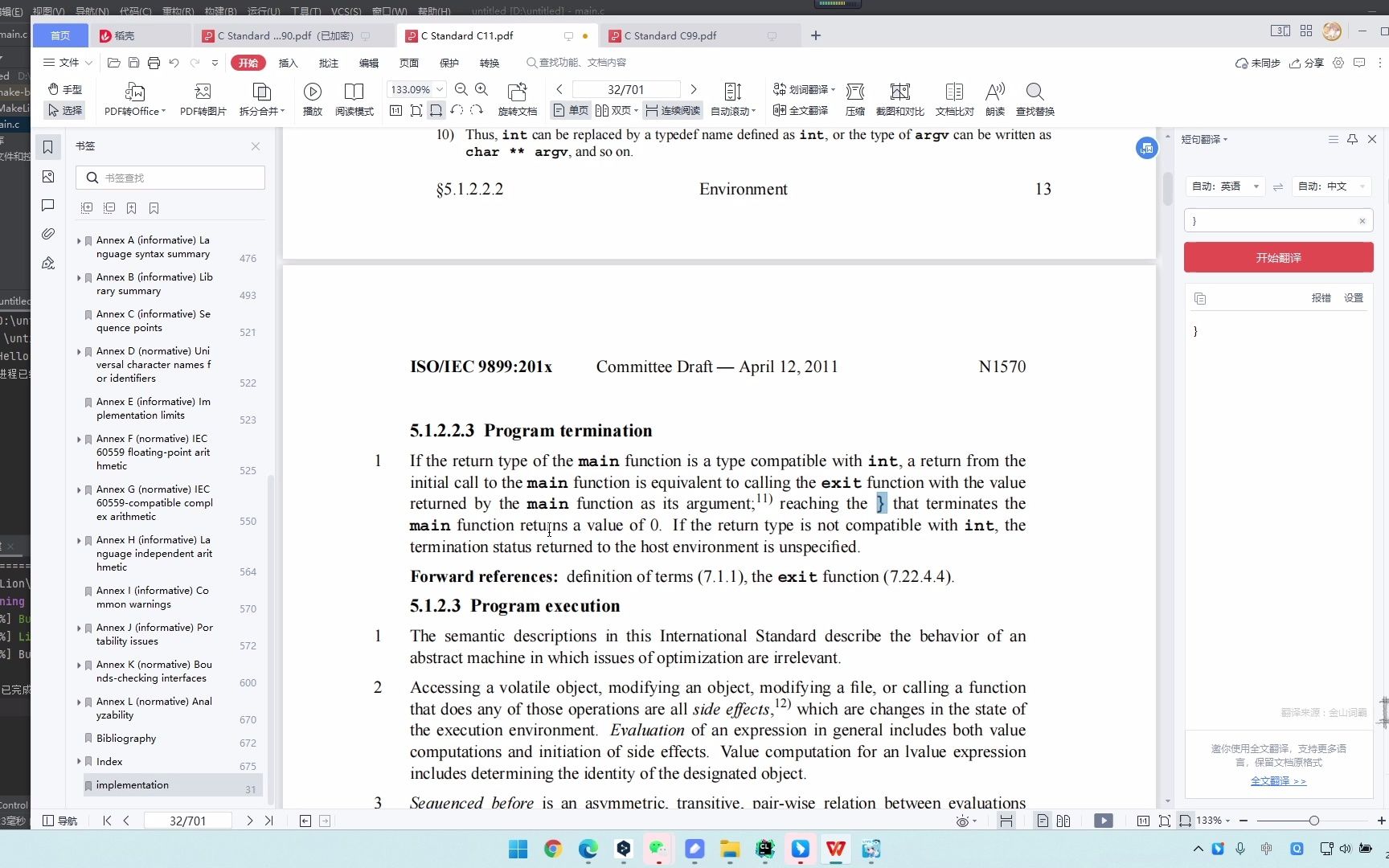Image resolution: width=1389 pixels, height=868 pixels.
Task: Copy translation result icon
Action: (x=1200, y=298)
